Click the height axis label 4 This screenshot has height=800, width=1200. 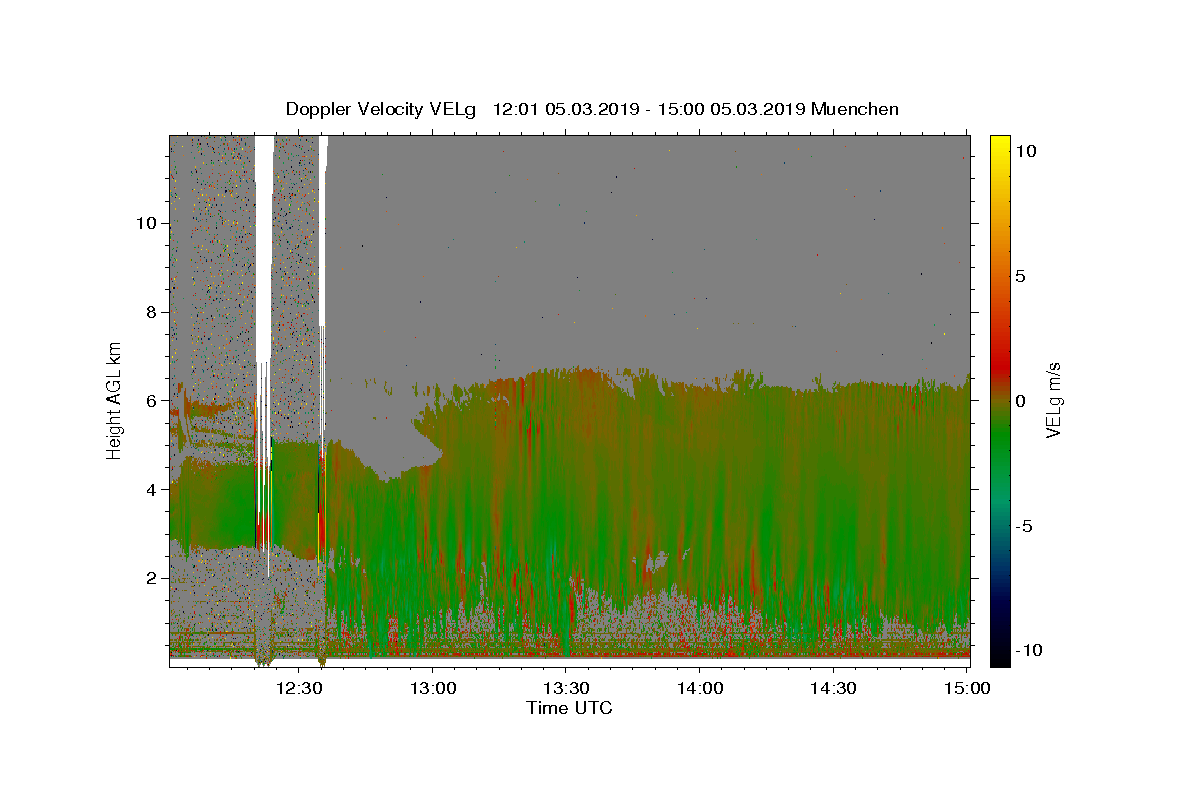point(149,489)
